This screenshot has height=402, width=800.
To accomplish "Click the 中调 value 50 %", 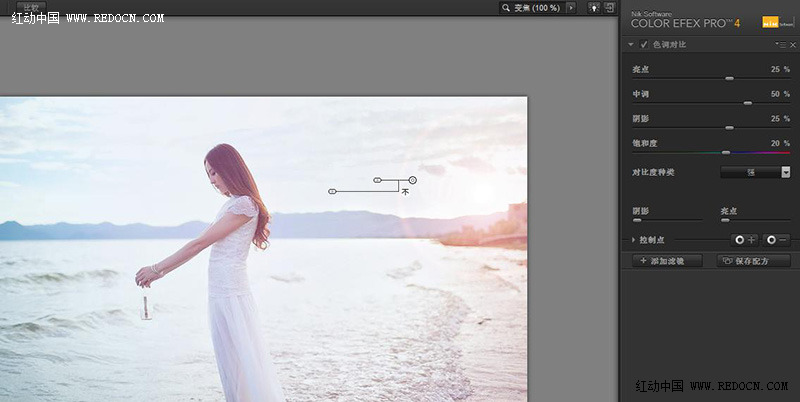I will (x=780, y=94).
